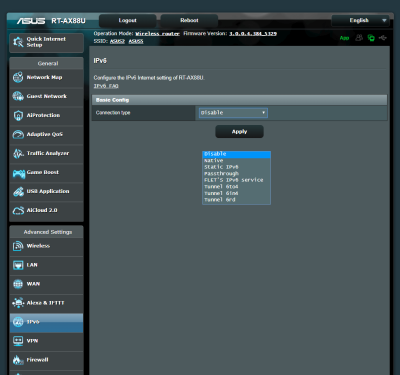Open the English language dropdown
The width and height of the screenshot is (400, 375).
pos(360,21)
